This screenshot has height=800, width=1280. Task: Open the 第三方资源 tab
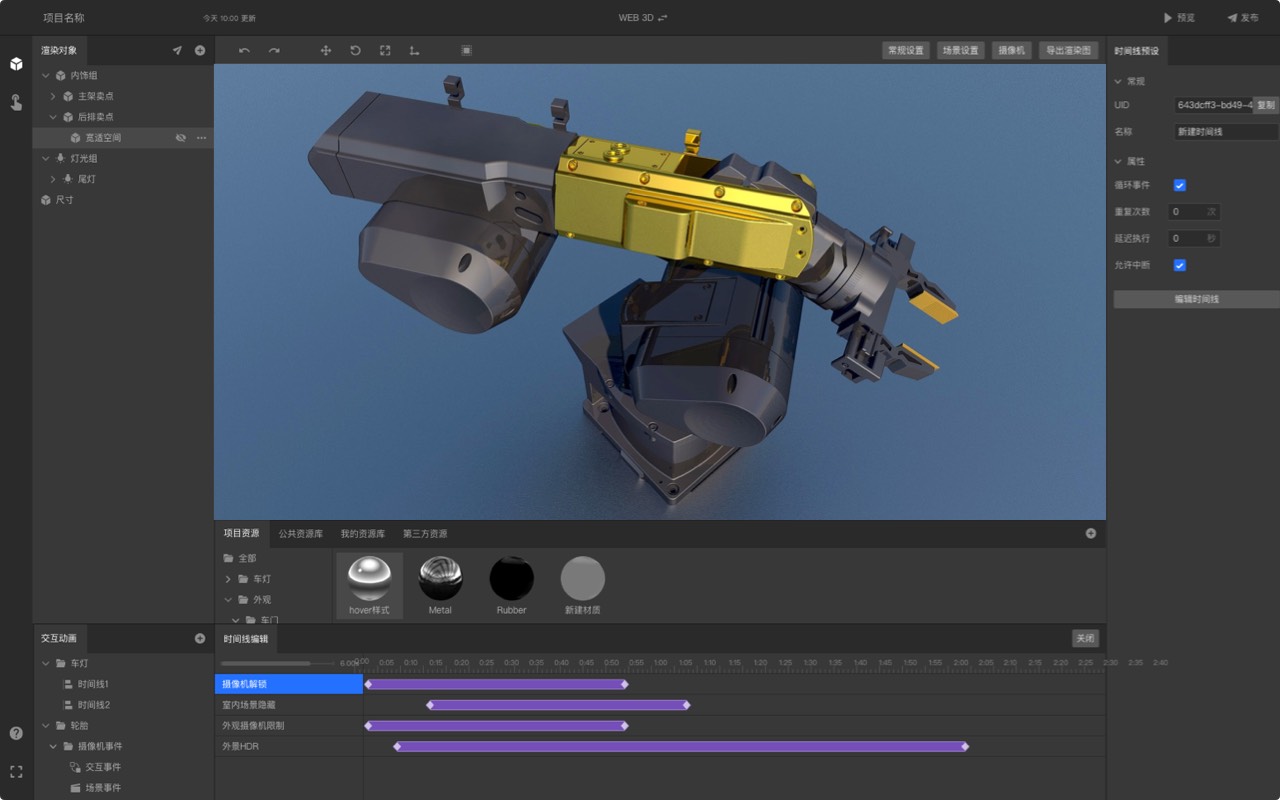coord(425,533)
